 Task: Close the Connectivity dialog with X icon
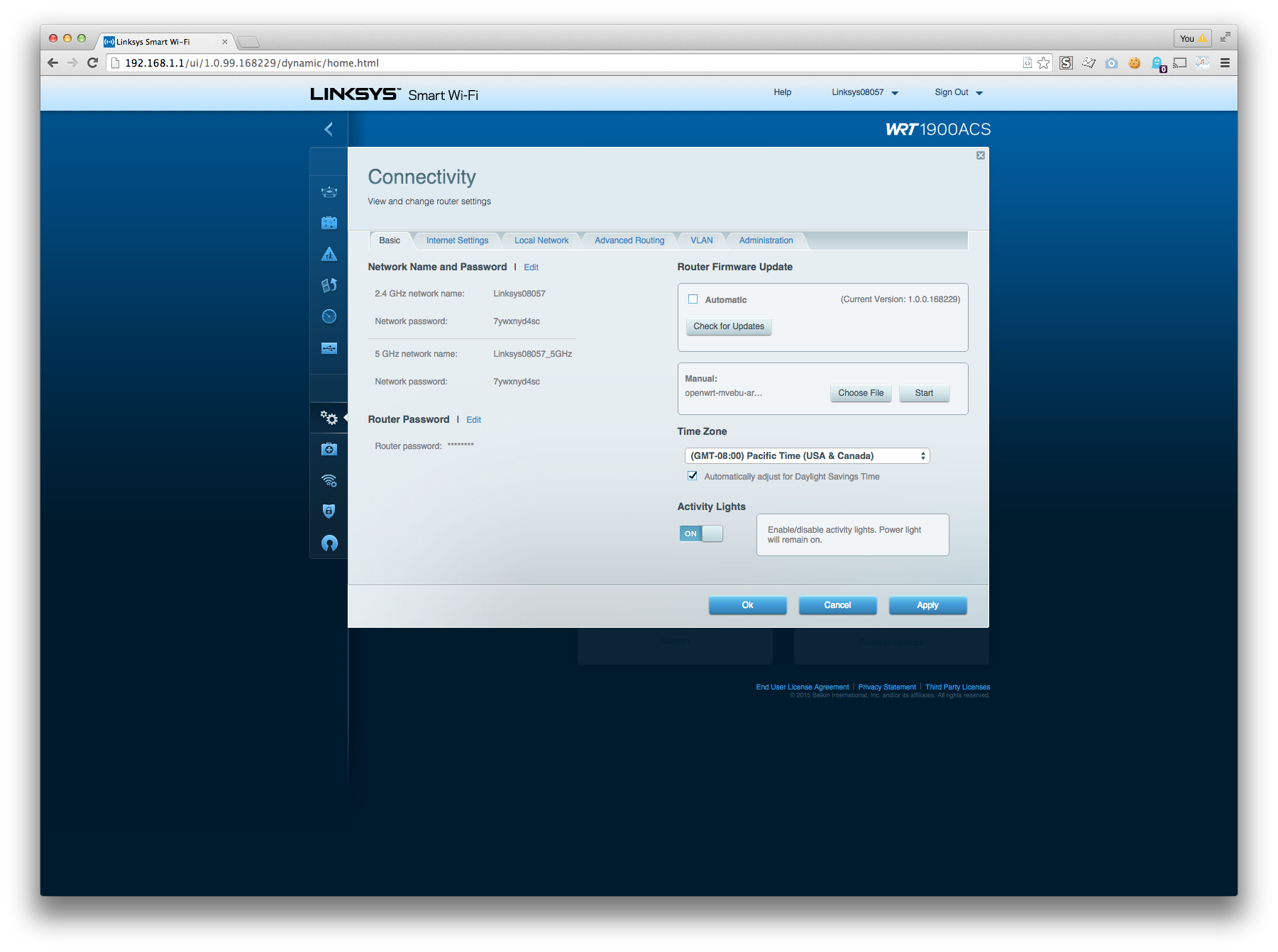click(981, 155)
